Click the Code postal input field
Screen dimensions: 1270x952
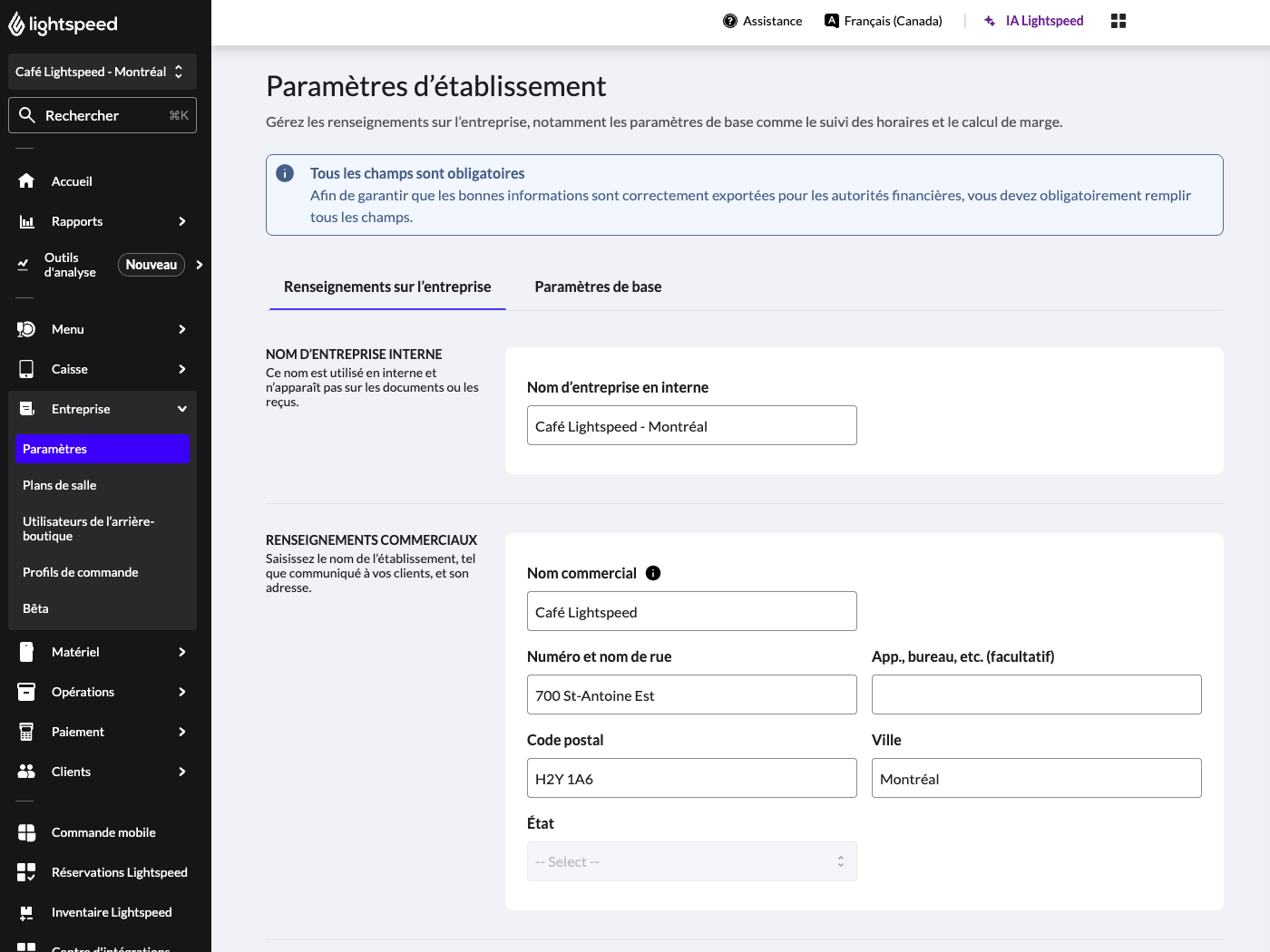(x=692, y=778)
